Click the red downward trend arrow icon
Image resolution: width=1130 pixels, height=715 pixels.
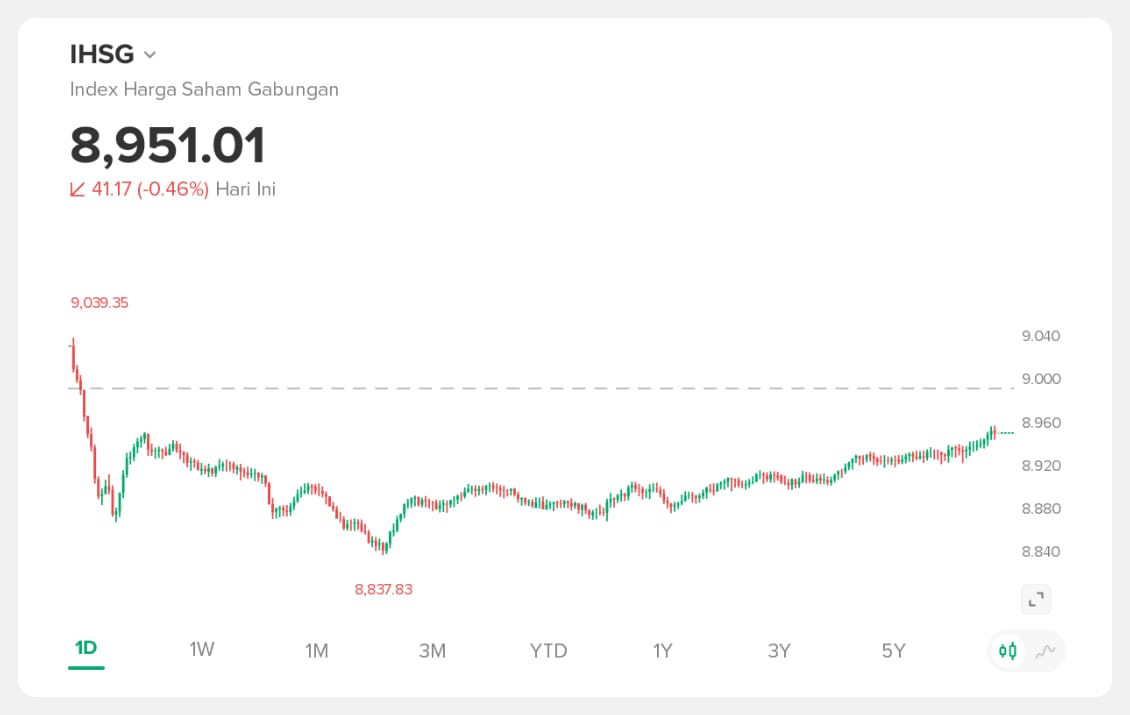pos(77,189)
